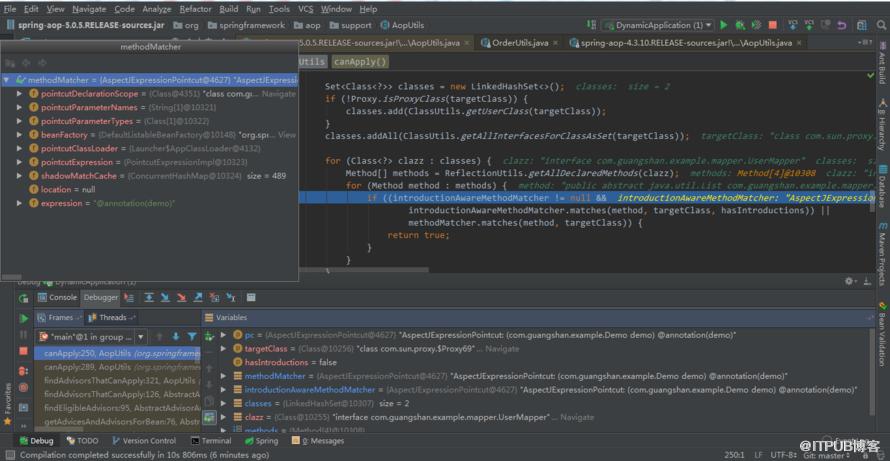
Task: Click canApply() breadcrumb in editor
Action: tap(360, 61)
